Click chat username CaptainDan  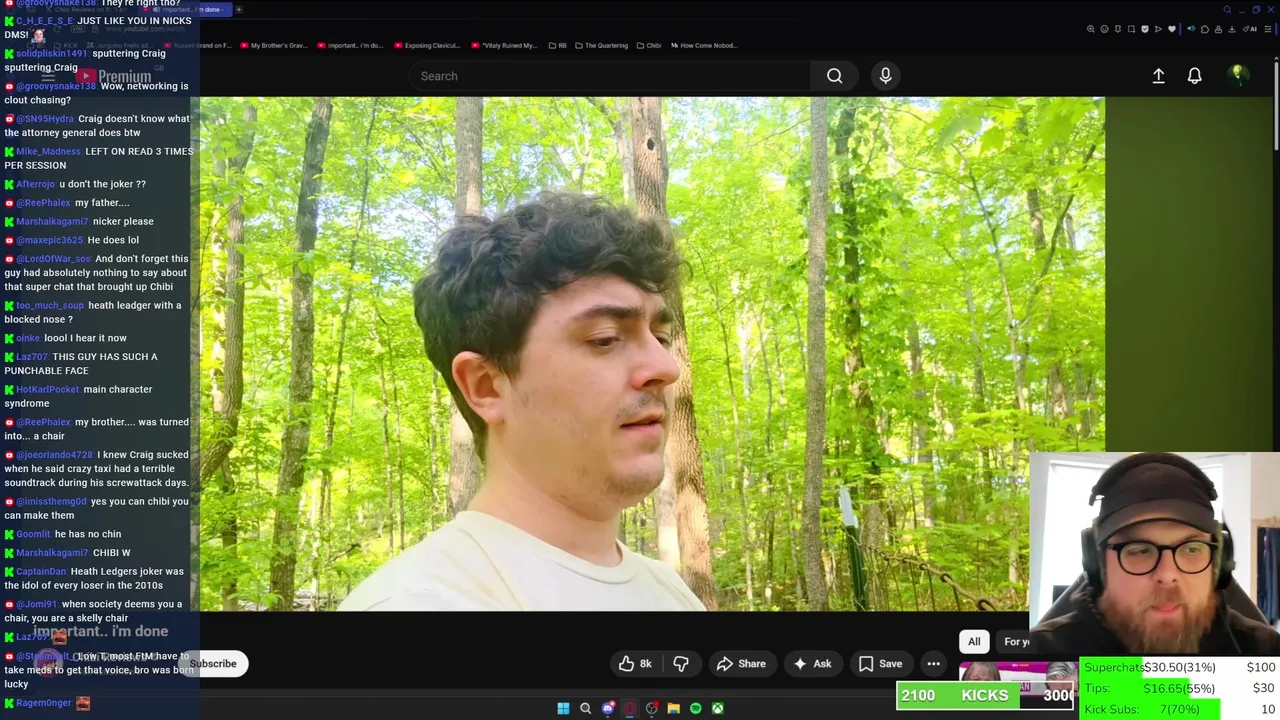pos(41,572)
